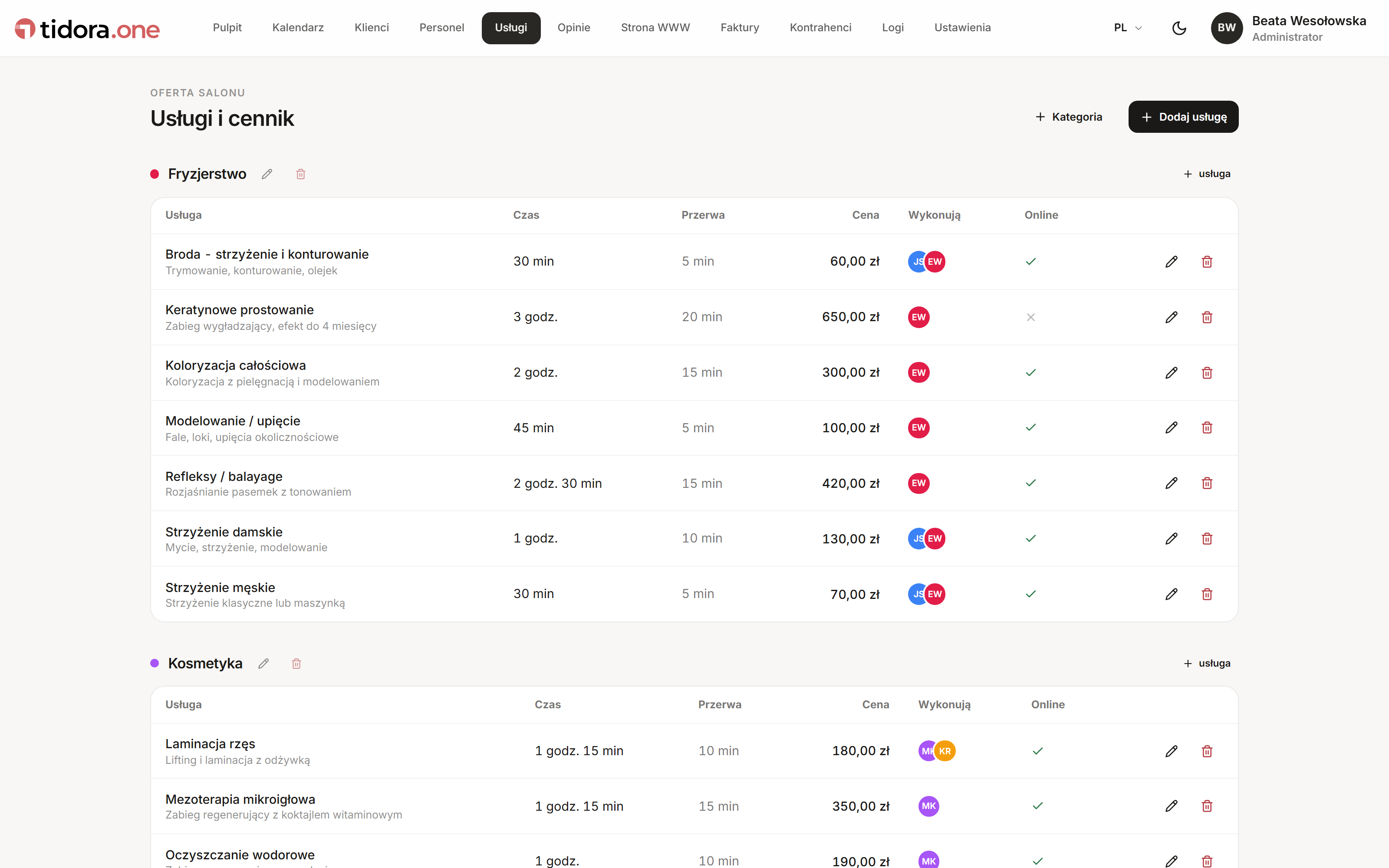Click the EW avatar on Refleksy / balayage

[919, 483]
